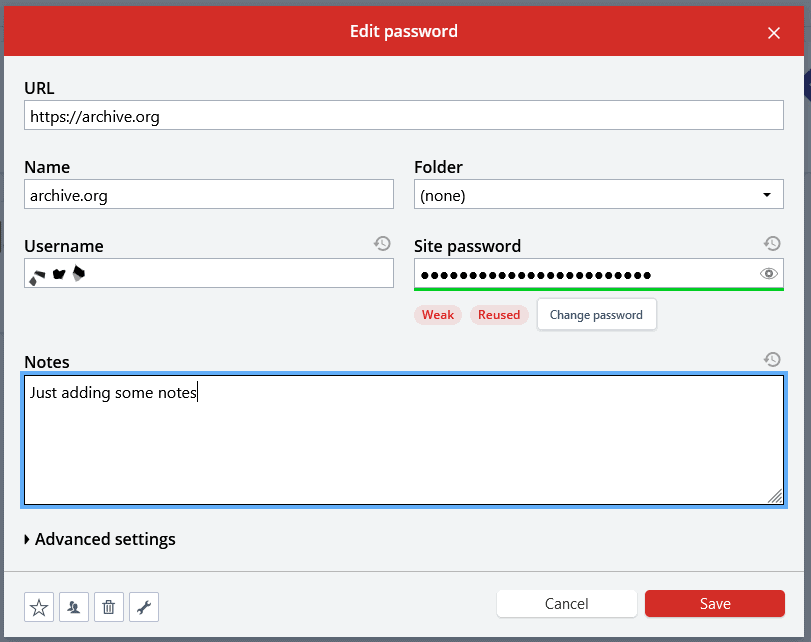
Task: Expand Advanced settings section
Action: (x=100, y=539)
